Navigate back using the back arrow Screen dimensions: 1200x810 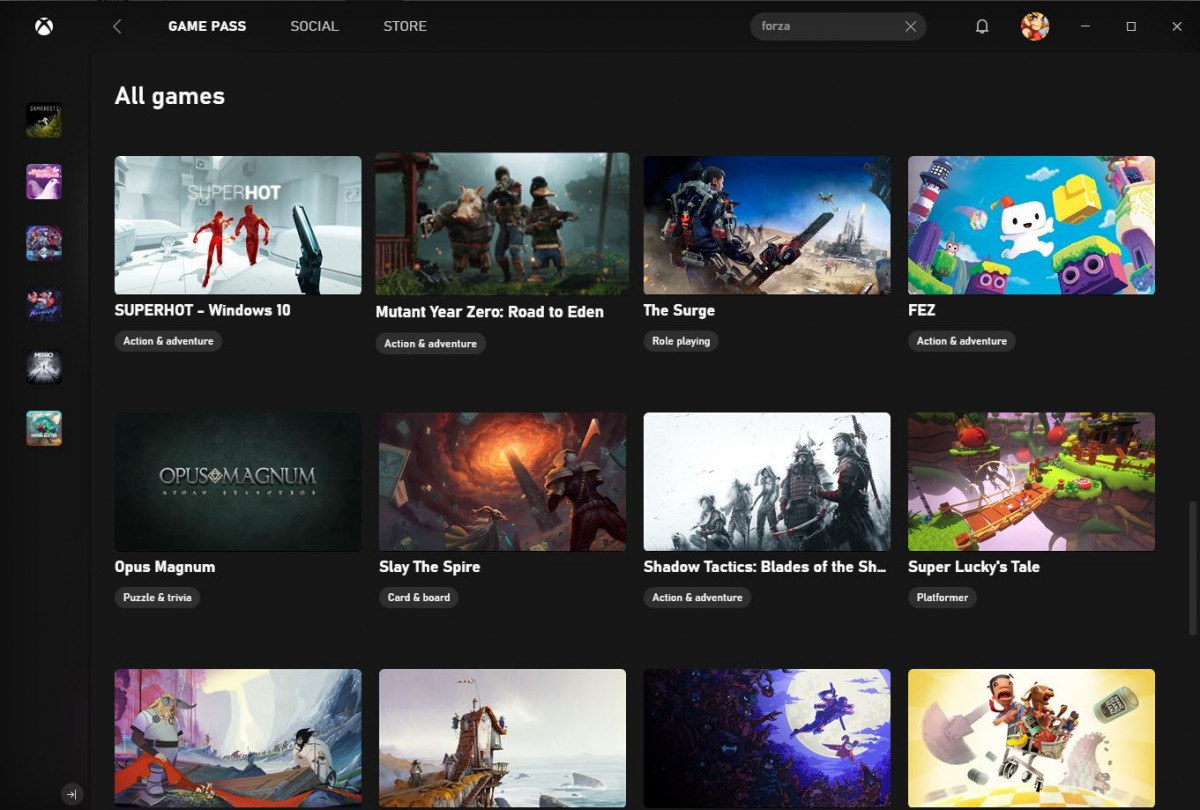pyautogui.click(x=117, y=26)
